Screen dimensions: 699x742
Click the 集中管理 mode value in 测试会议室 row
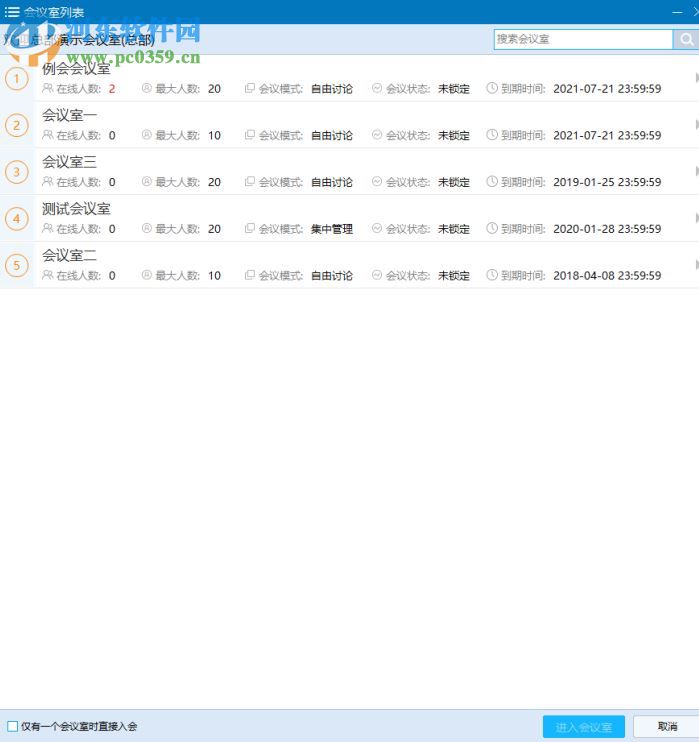tap(332, 229)
